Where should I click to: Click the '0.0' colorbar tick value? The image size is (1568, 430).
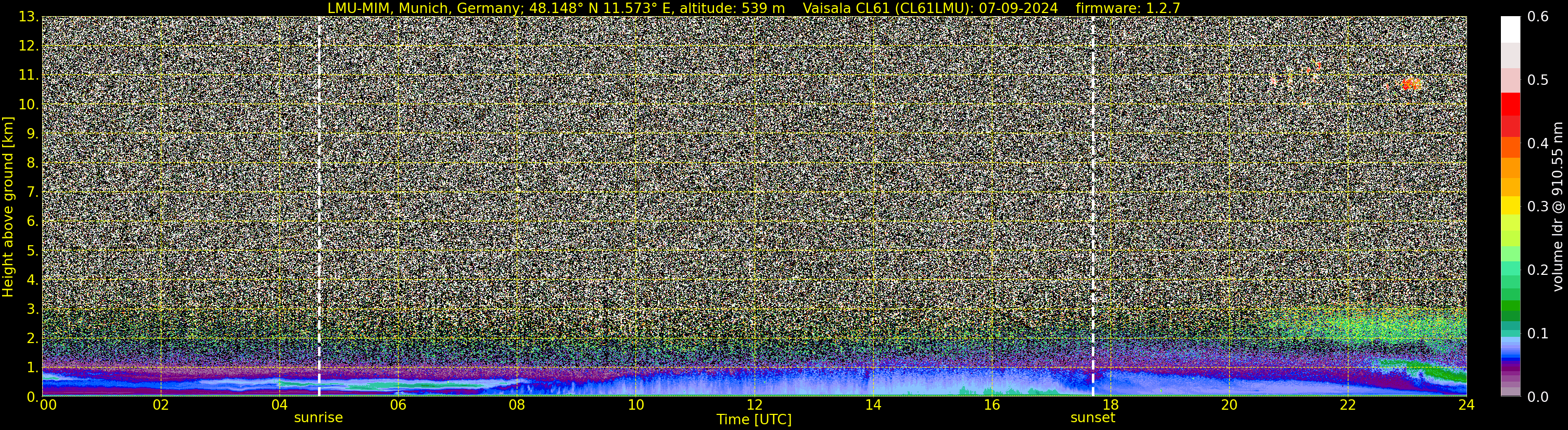click(1538, 397)
